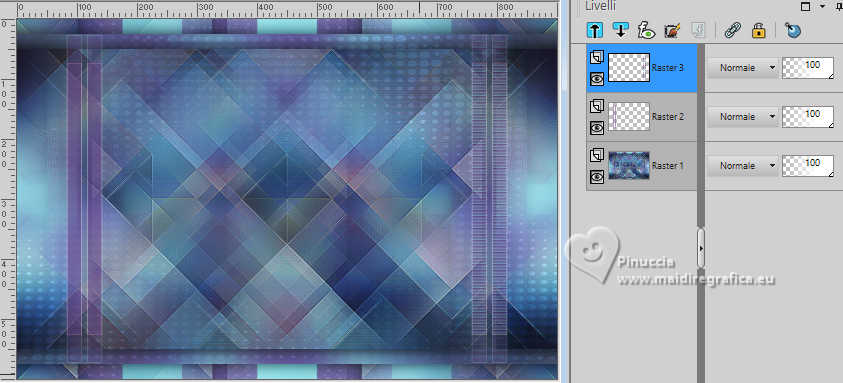Screen dimensions: 843x383
Task: Click the Livelli panel float window button
Action: click(805, 6)
